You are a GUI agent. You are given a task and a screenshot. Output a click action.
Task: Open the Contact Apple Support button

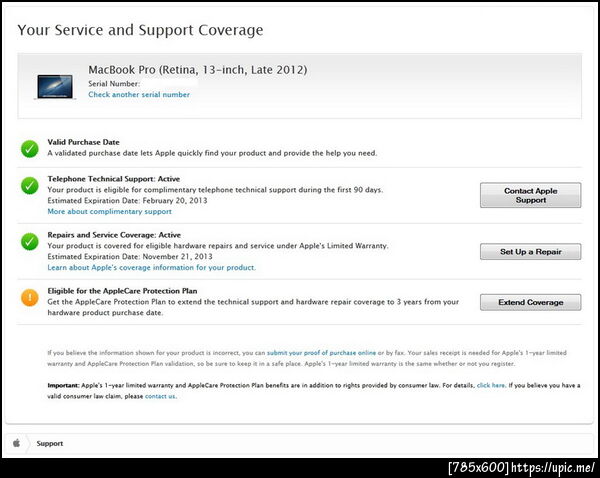click(530, 195)
